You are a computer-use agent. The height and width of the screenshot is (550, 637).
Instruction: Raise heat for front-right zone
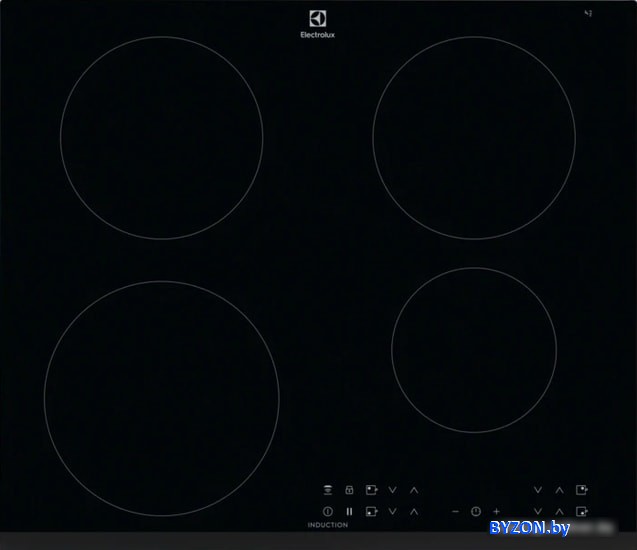tap(559, 511)
